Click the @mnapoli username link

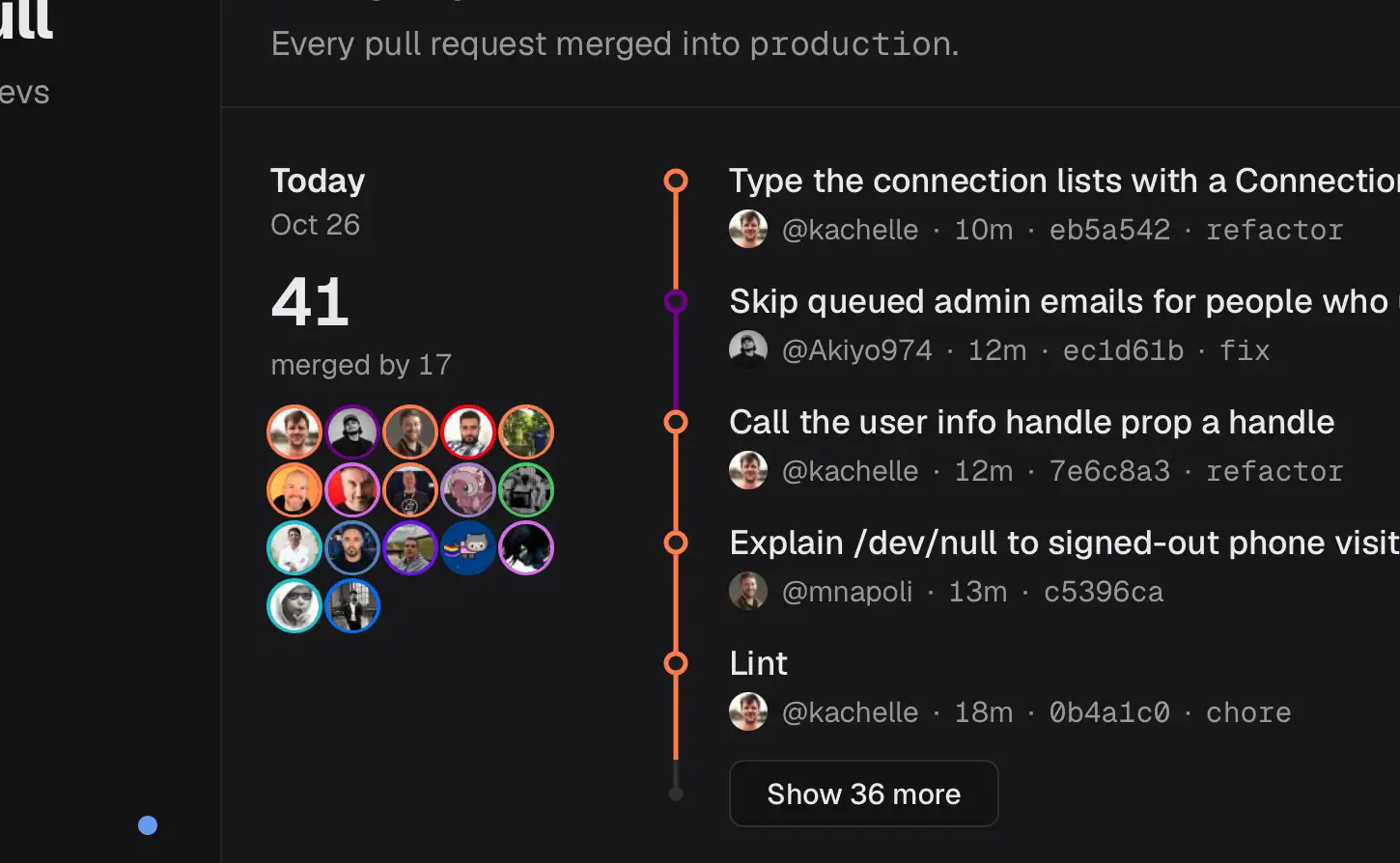click(x=847, y=592)
